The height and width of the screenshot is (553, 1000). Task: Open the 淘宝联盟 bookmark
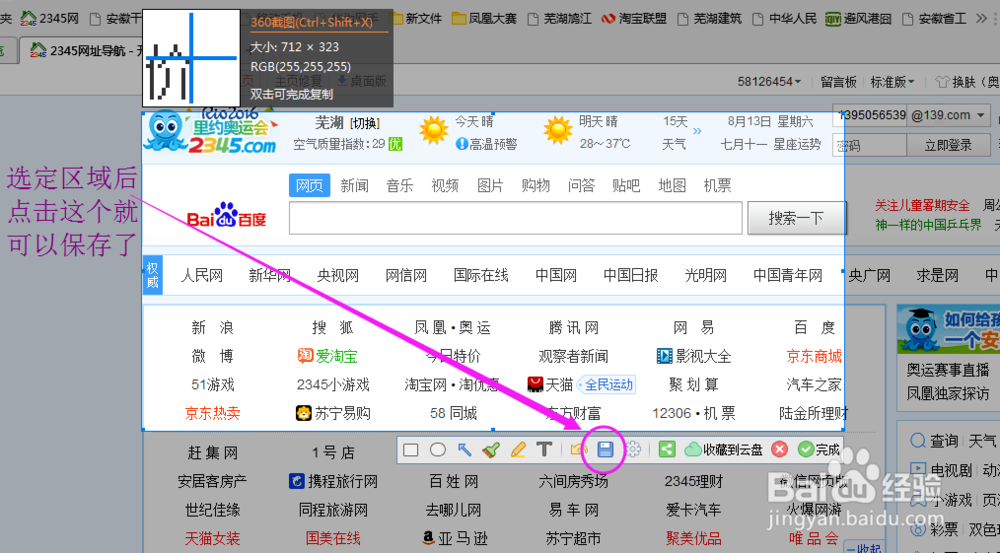(634, 18)
